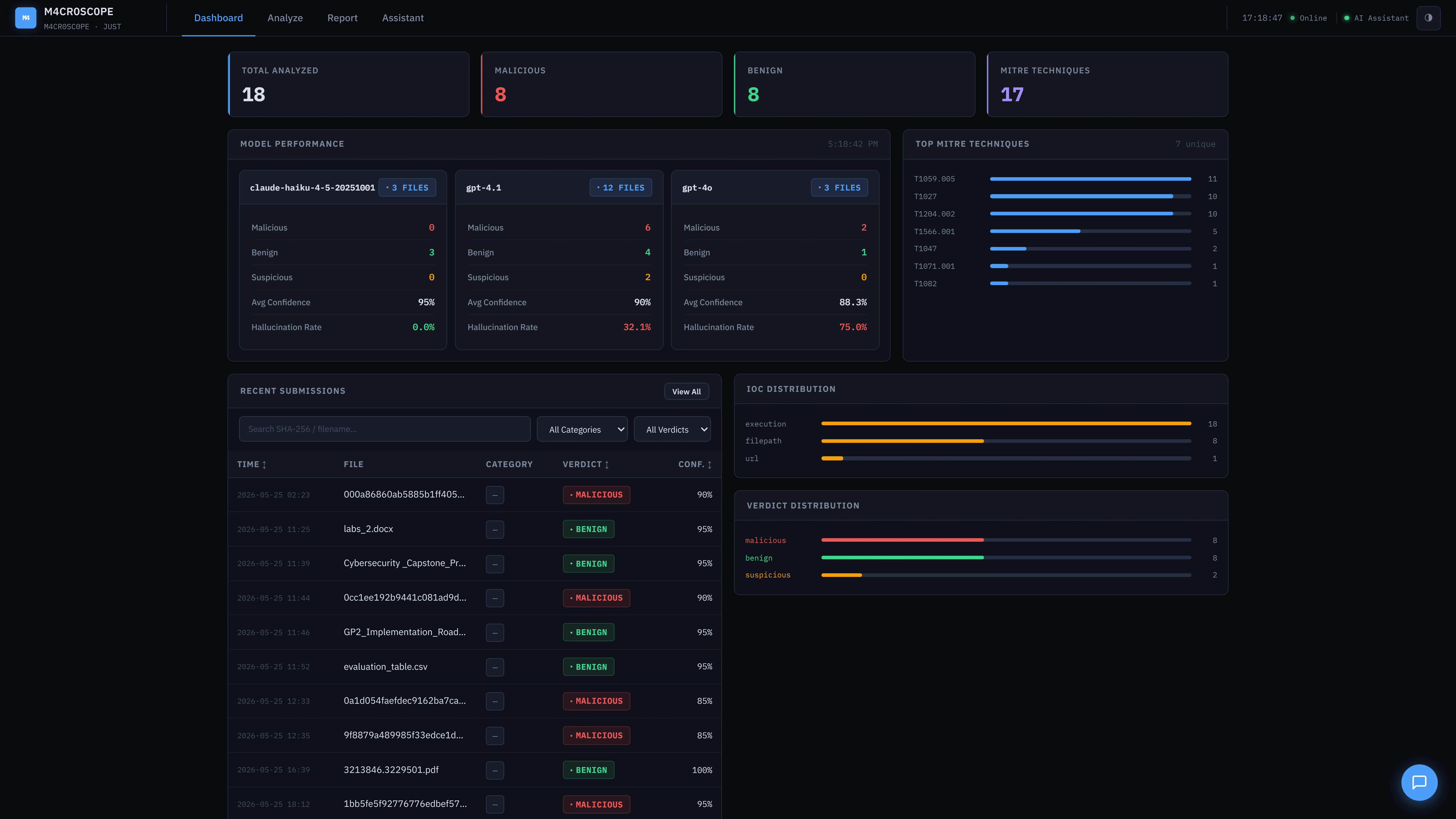This screenshot has height=819, width=1456.
Task: Open file Cybersecurity _Capstone_Pr...
Action: (x=405, y=563)
